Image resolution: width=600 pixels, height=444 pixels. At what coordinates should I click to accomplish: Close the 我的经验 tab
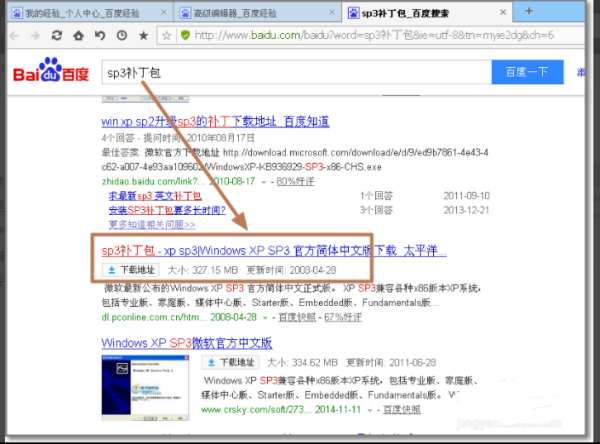pos(163,13)
